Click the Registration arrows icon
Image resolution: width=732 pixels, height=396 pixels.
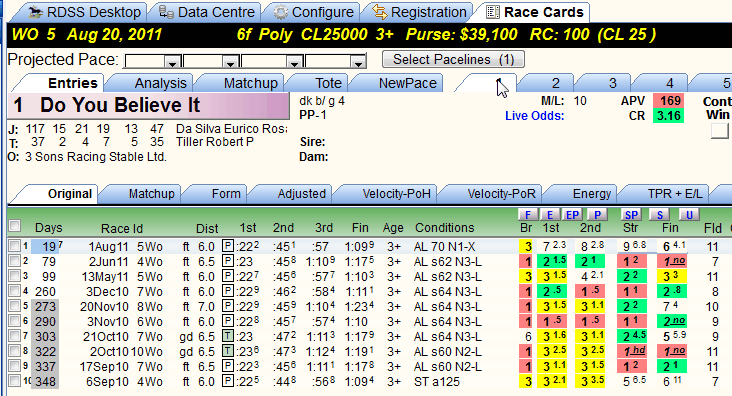click(x=380, y=12)
